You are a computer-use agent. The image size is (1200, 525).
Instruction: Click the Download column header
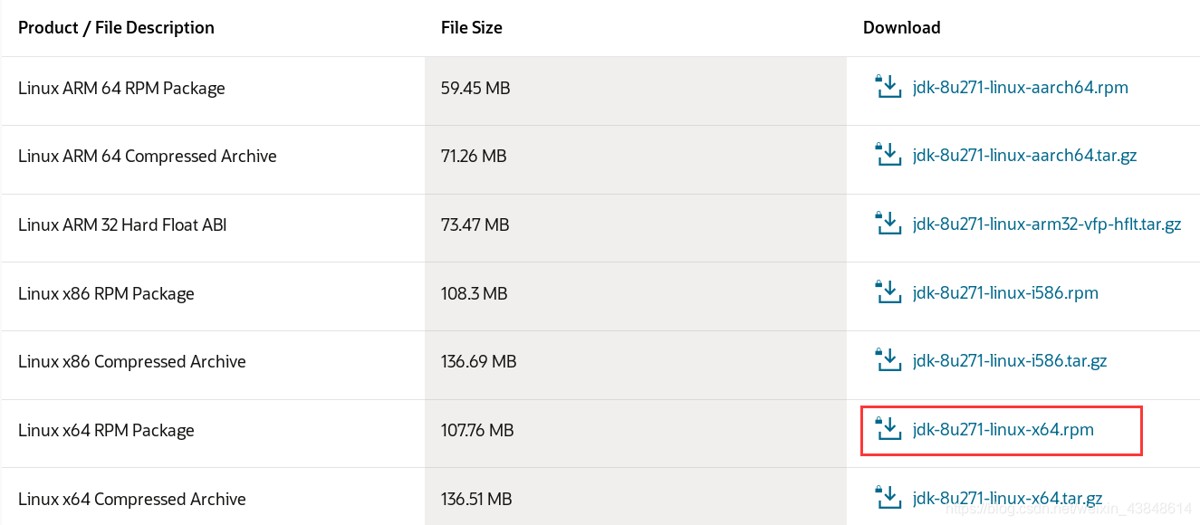coord(902,27)
